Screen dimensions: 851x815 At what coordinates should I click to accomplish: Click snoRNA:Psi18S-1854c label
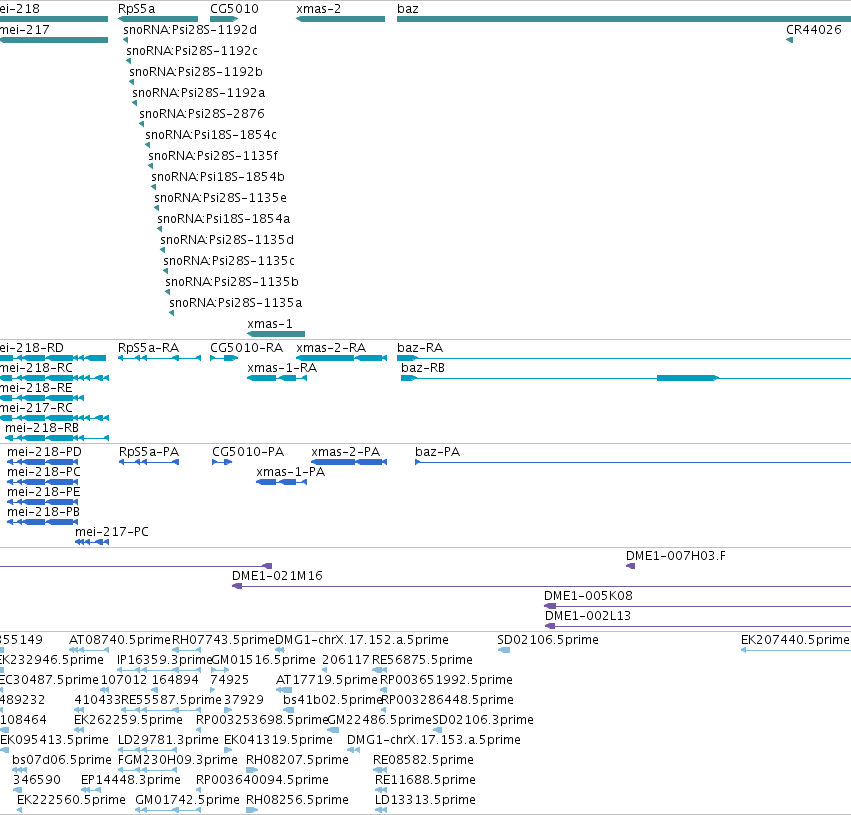click(x=211, y=135)
